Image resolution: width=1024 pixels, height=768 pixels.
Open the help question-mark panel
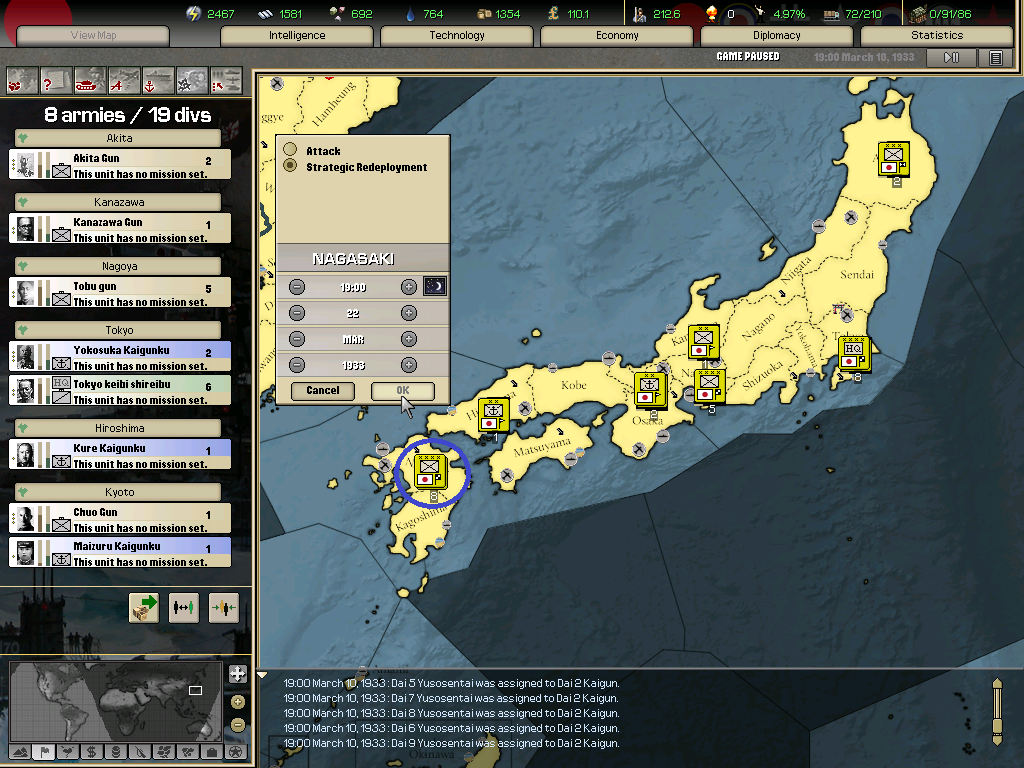pos(56,80)
